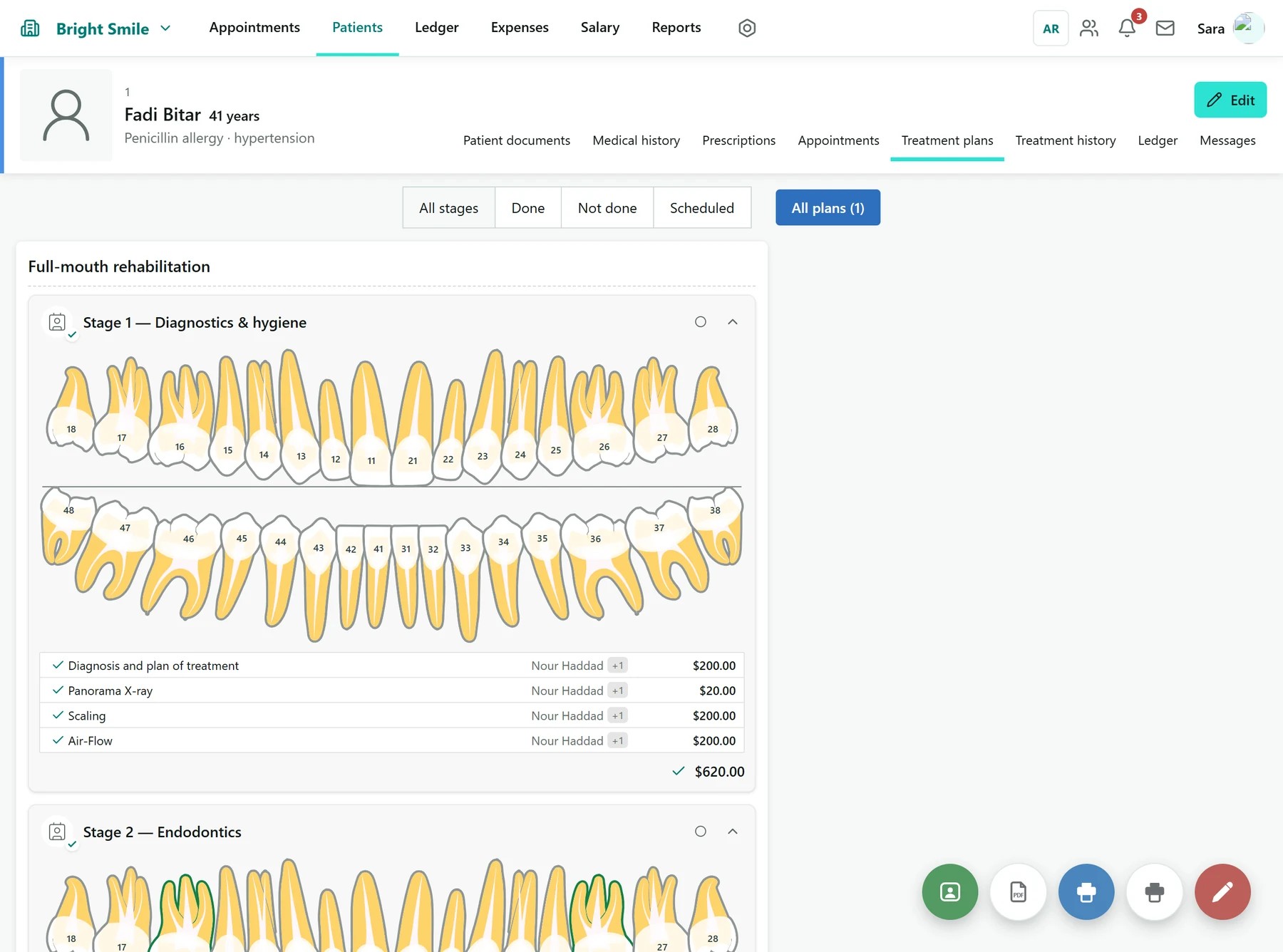Click +1 badge on Scaling row
Screen dimensions: 1283x952
(x=618, y=715)
